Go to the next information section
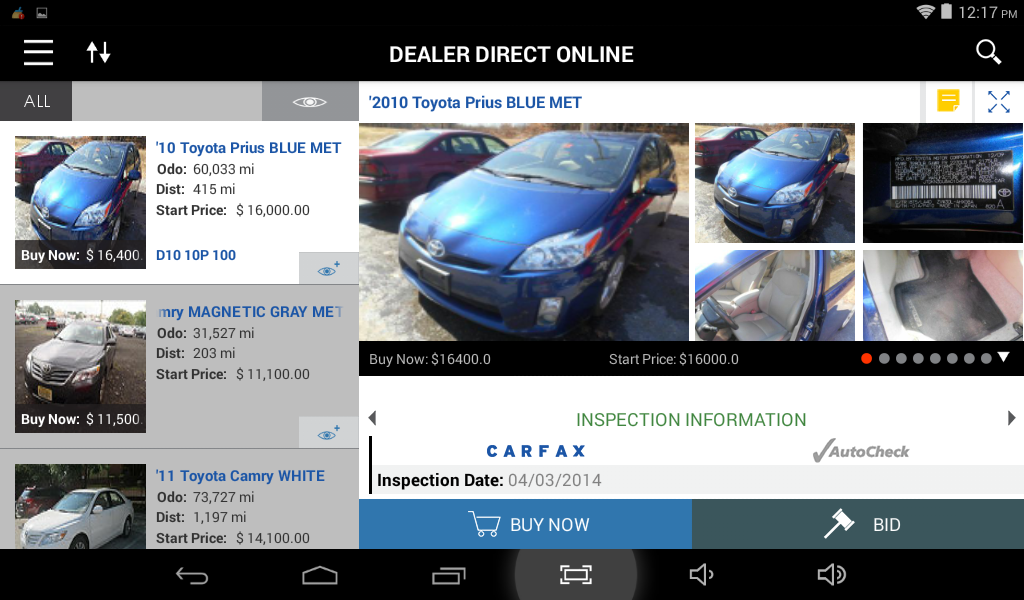The image size is (1024, 600). [1011, 418]
